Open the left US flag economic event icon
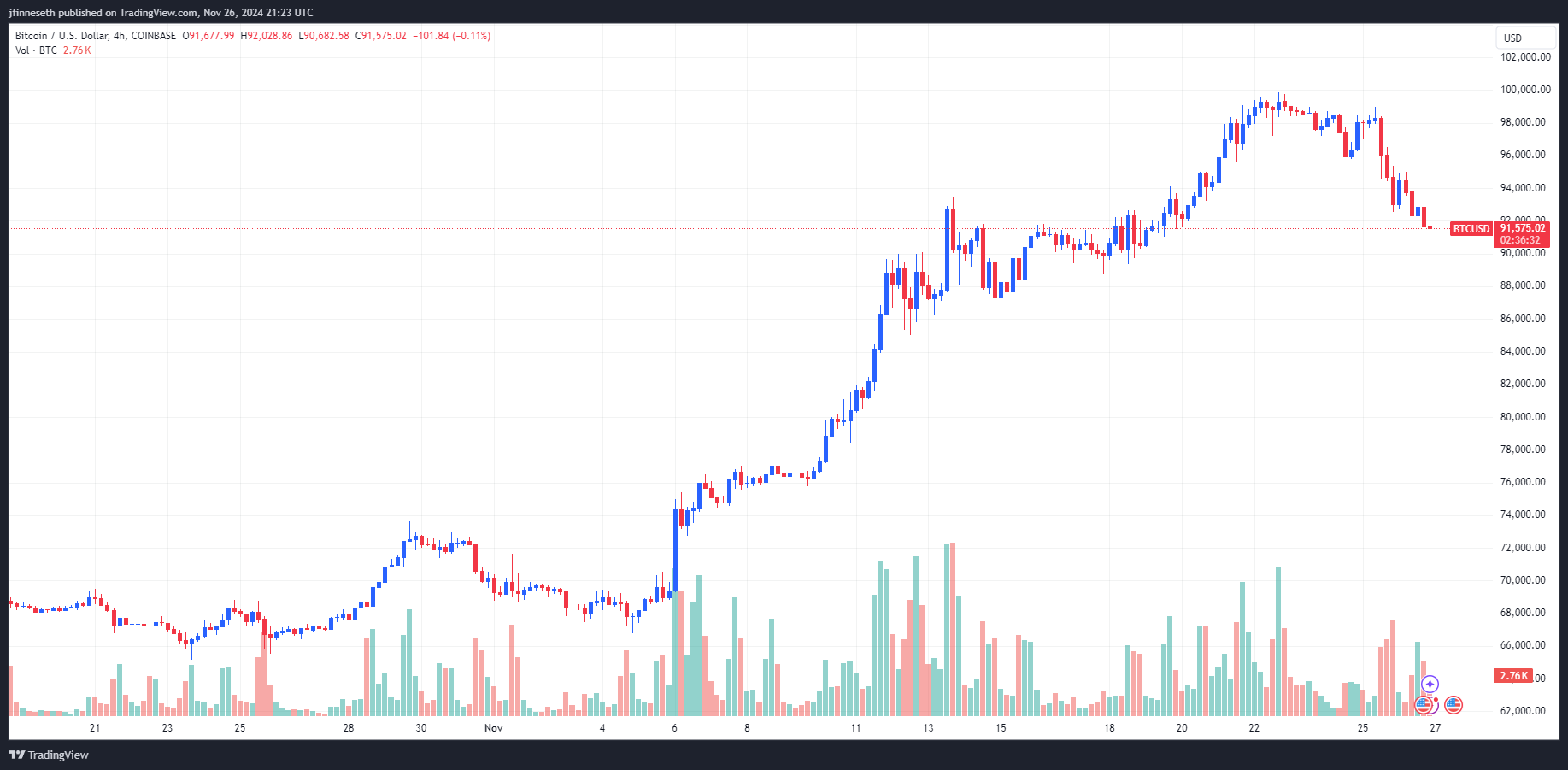This screenshot has height=770, width=1568. [x=1424, y=704]
